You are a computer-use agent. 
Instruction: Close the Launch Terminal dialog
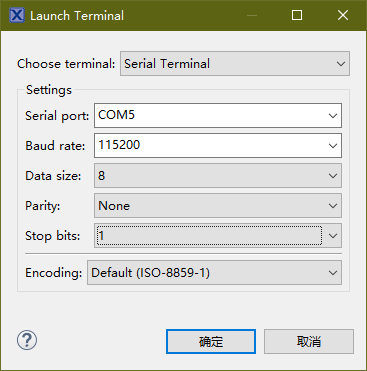(x=343, y=15)
